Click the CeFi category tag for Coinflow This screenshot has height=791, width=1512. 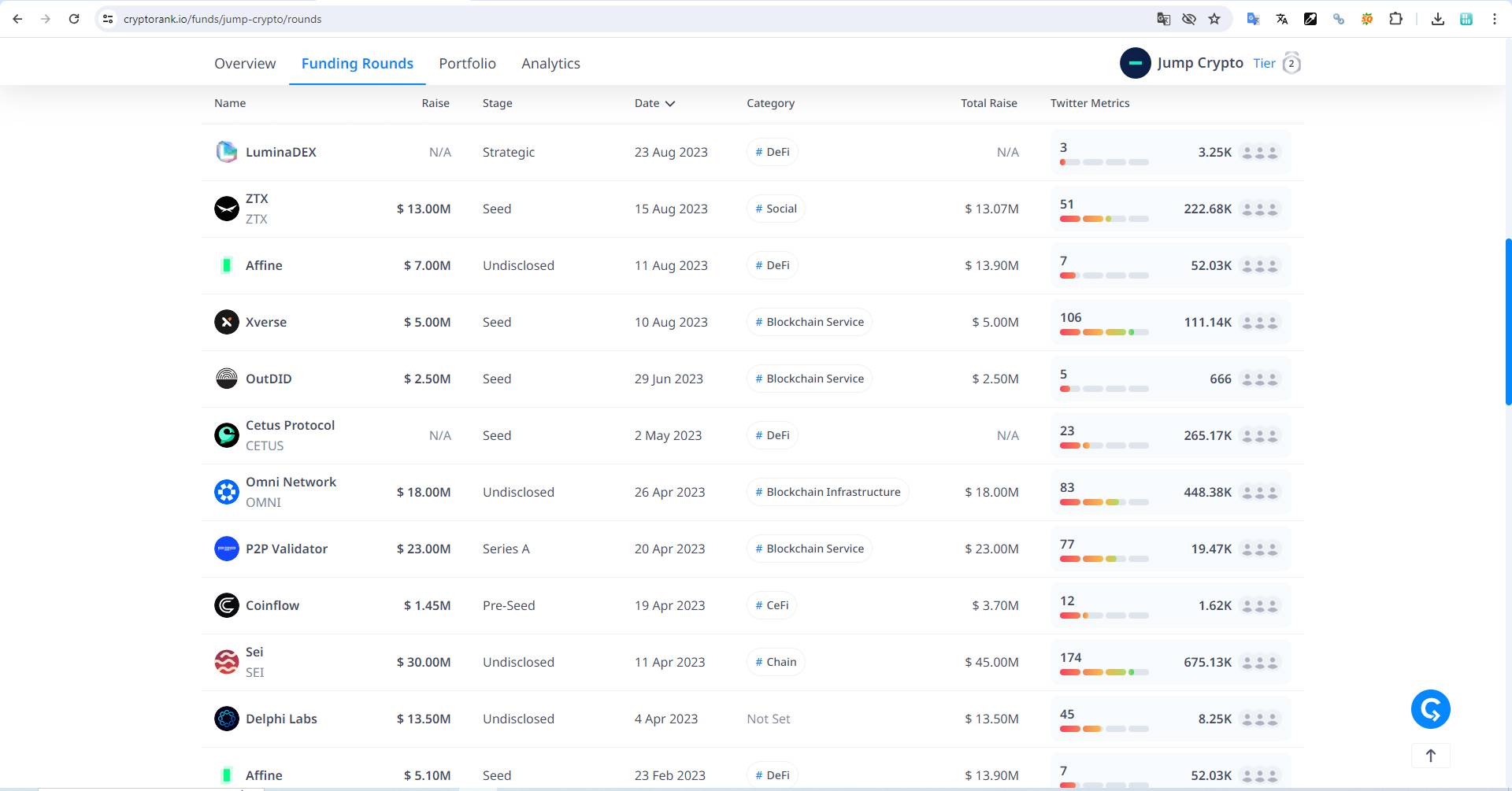click(x=772, y=605)
